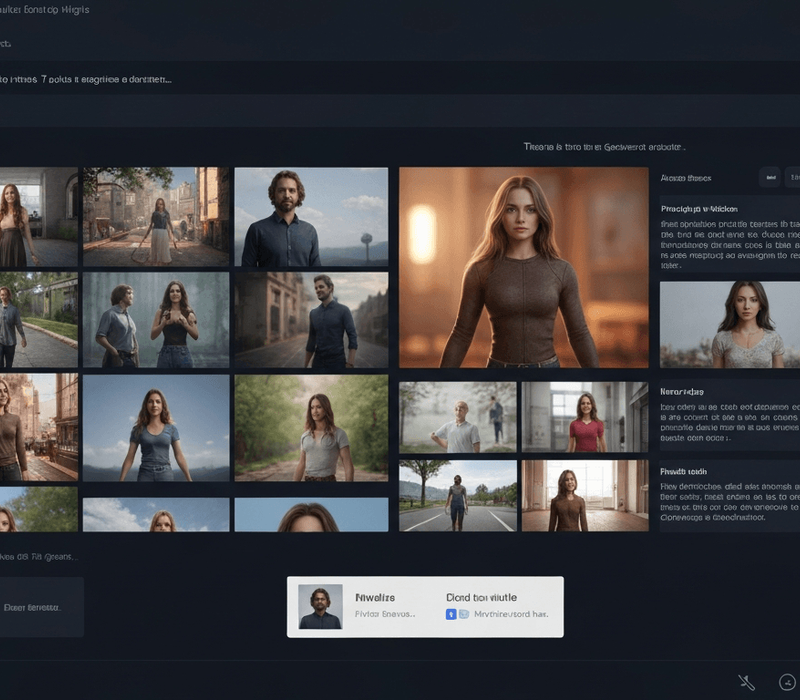
Task: Click the blue square icon in the white popup
Action: 451,614
